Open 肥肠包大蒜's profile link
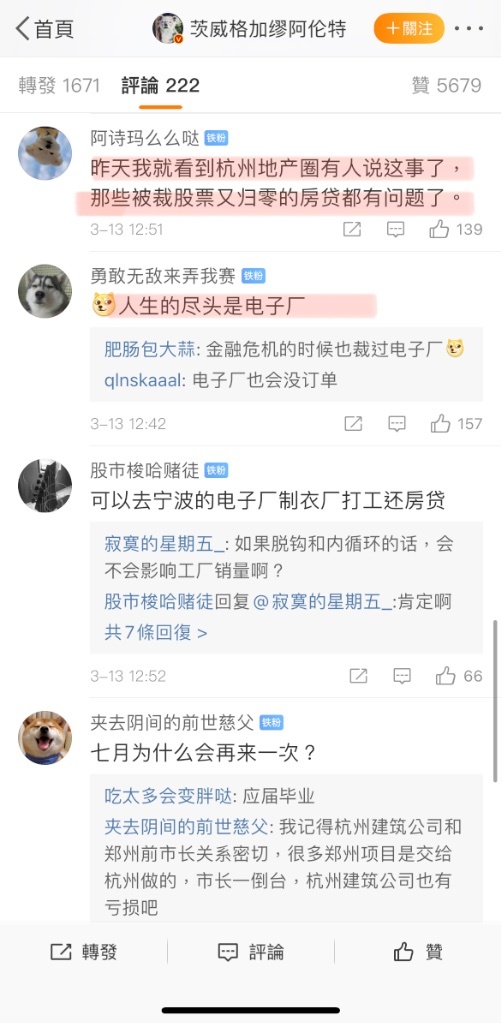 pos(149,350)
